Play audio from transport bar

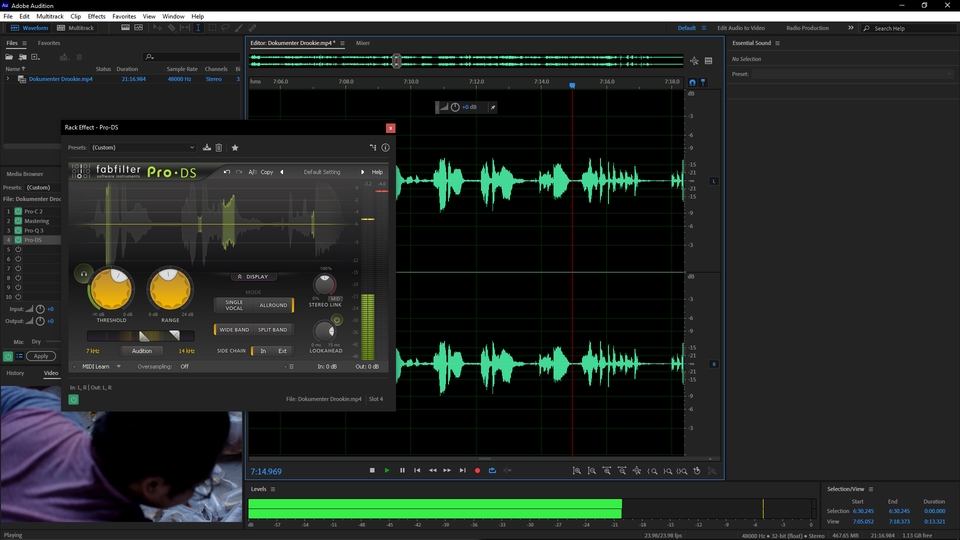[x=387, y=470]
